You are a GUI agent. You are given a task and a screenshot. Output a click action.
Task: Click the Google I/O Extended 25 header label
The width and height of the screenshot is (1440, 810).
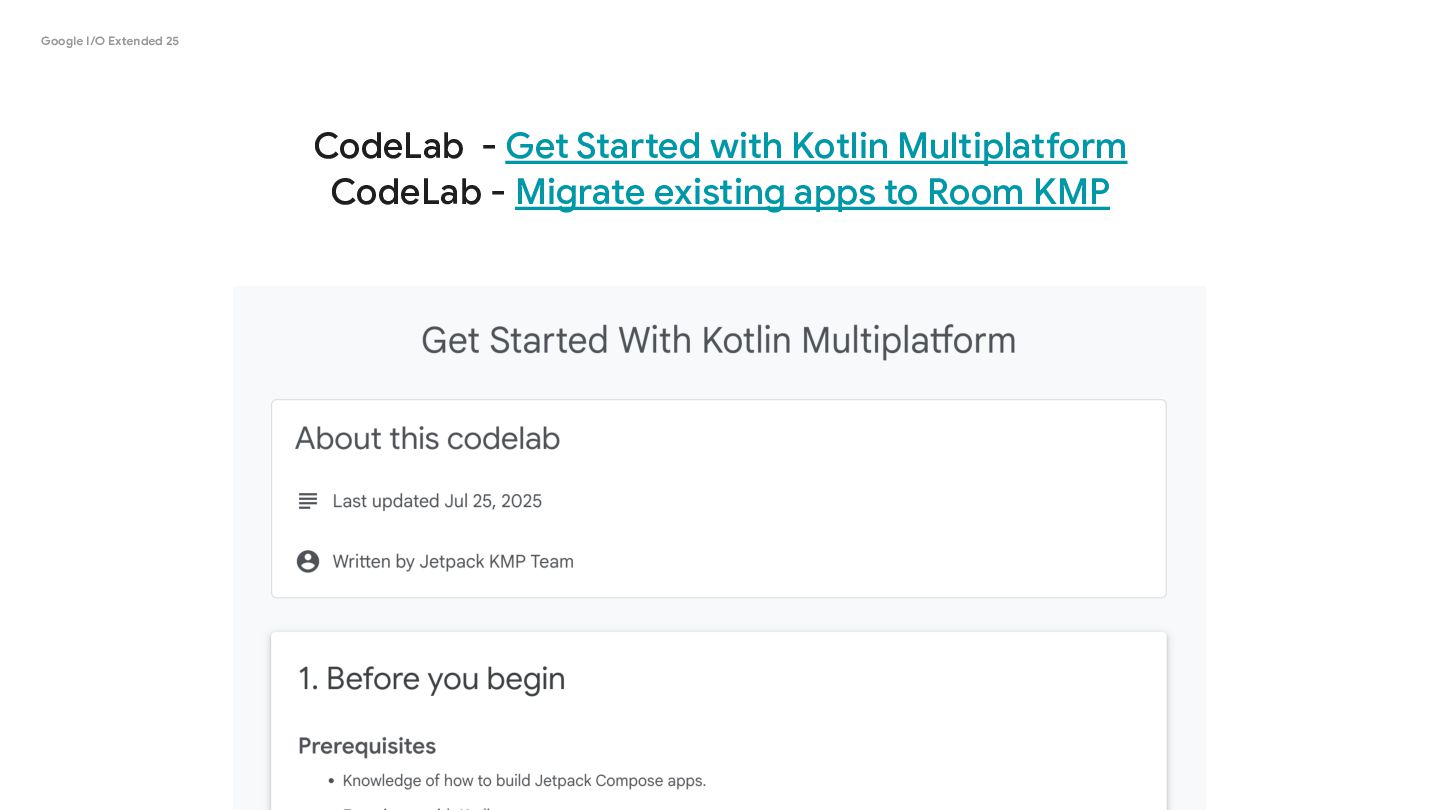[x=110, y=41]
